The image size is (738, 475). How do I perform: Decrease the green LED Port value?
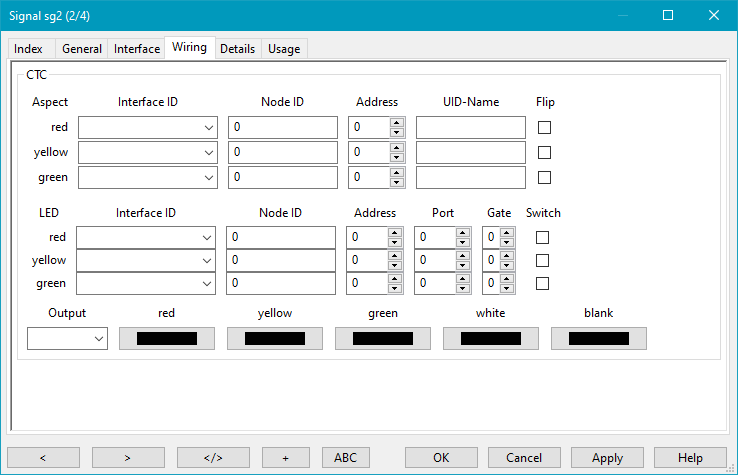pos(463,288)
